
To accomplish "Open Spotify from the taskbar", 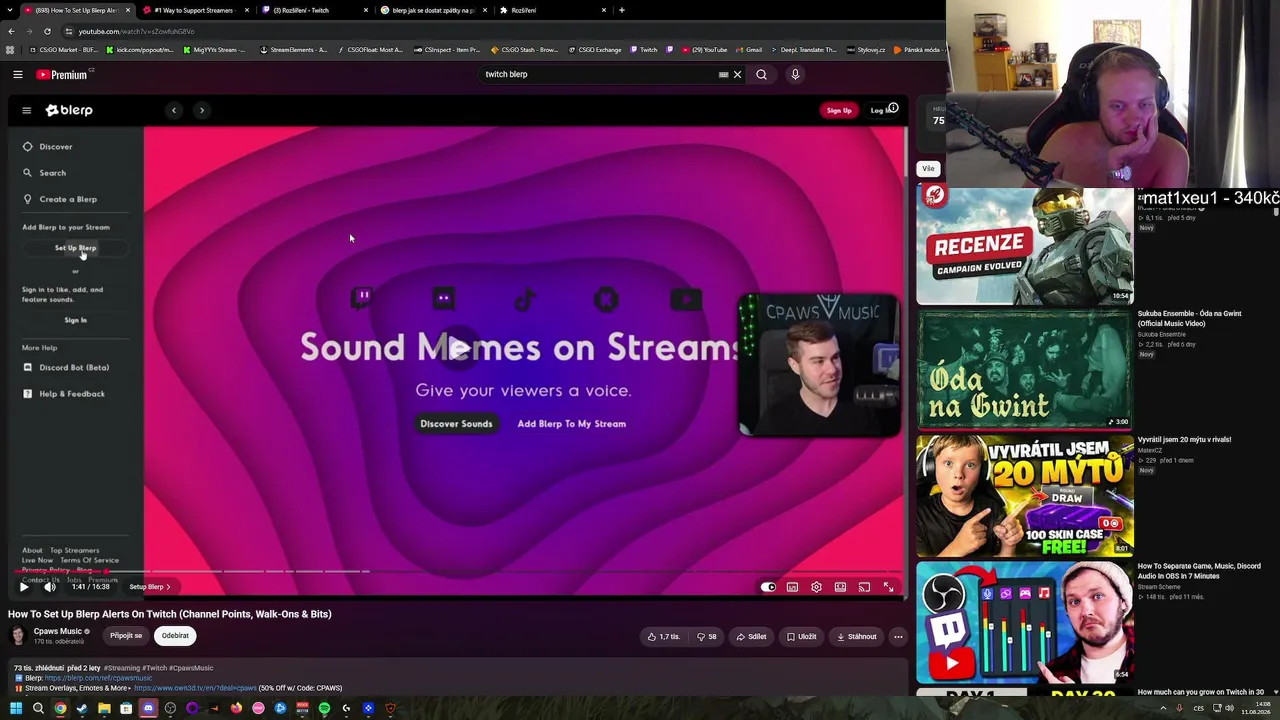I will [x=324, y=709].
